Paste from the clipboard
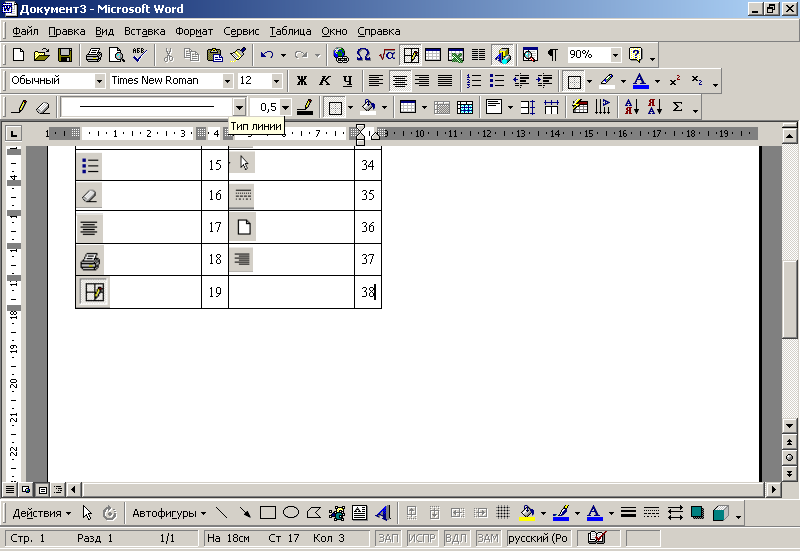Viewport: 800px width, 551px height. 215,55
